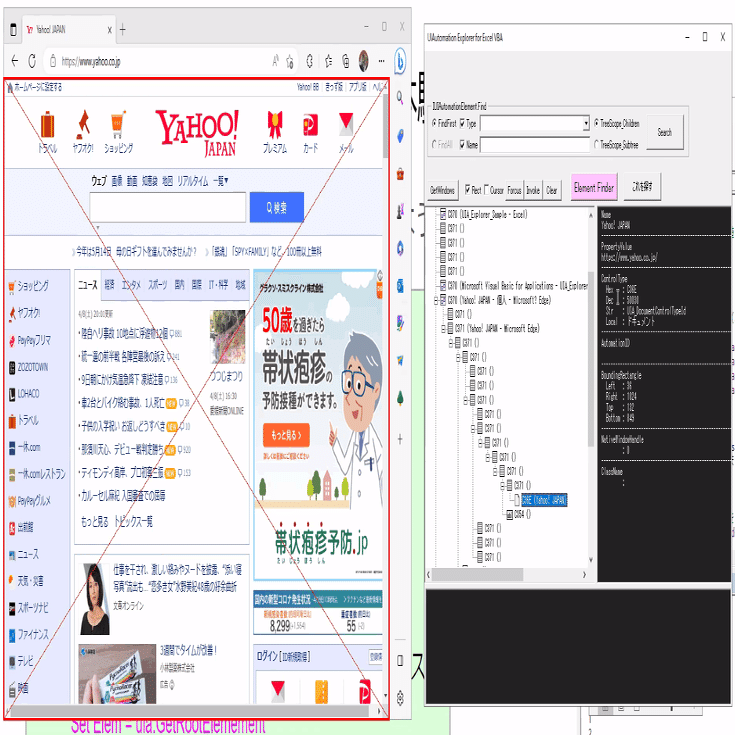The height and width of the screenshot is (735, 735).
Task: Select the 画像 search tab
Action: [x=117, y=181]
